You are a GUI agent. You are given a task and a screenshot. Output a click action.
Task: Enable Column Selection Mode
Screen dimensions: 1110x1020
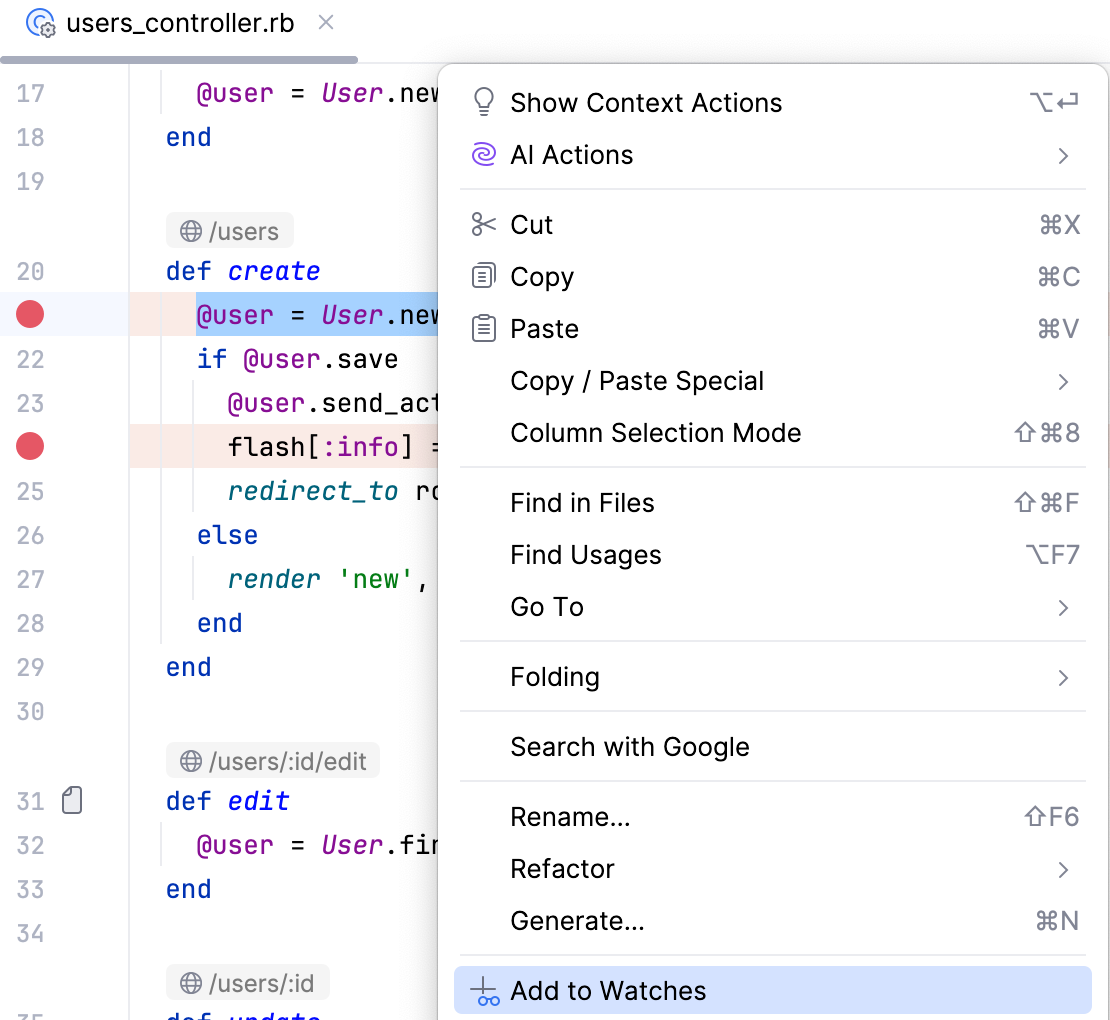(655, 432)
